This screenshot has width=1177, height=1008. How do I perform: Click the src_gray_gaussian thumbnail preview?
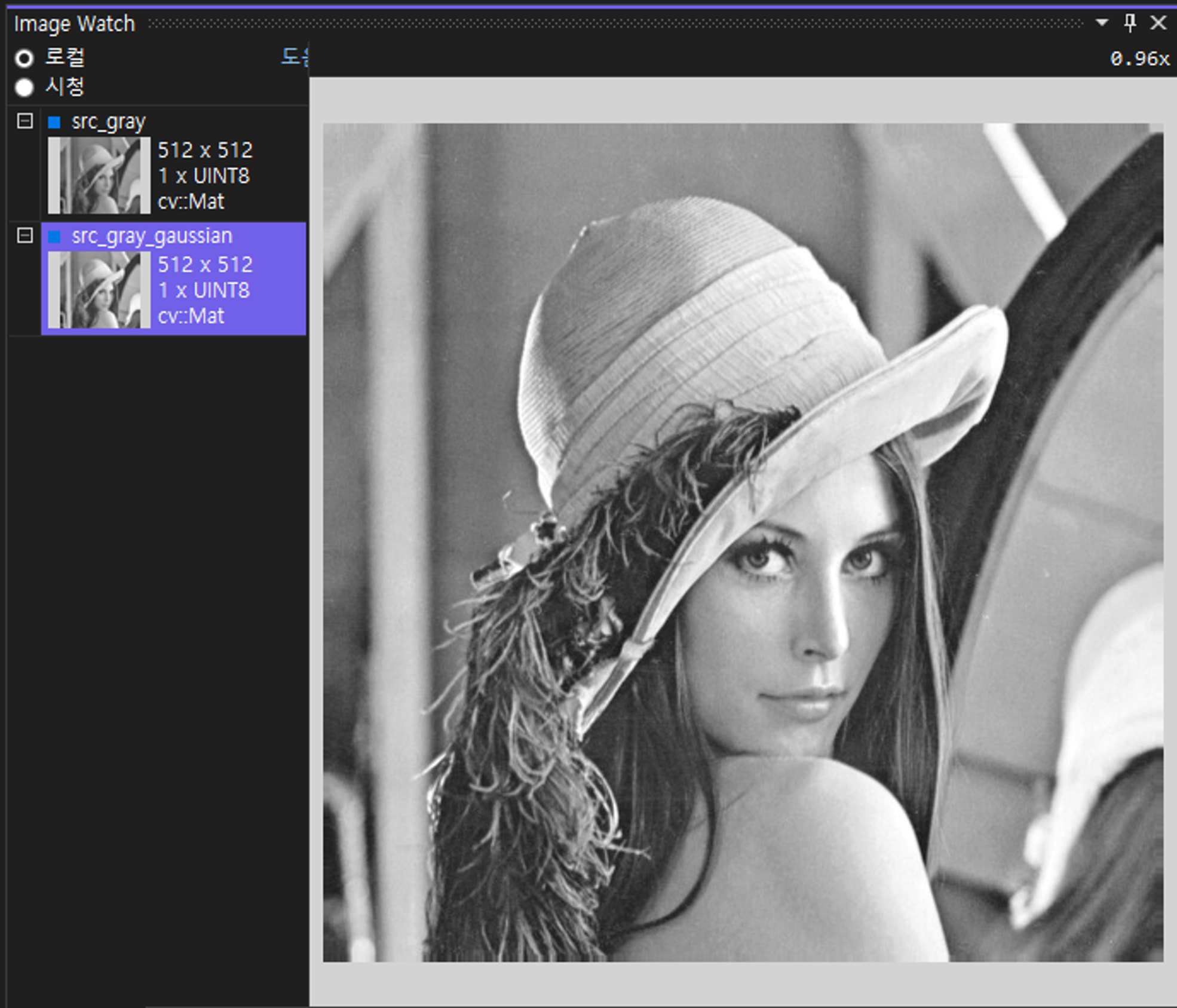click(99, 290)
